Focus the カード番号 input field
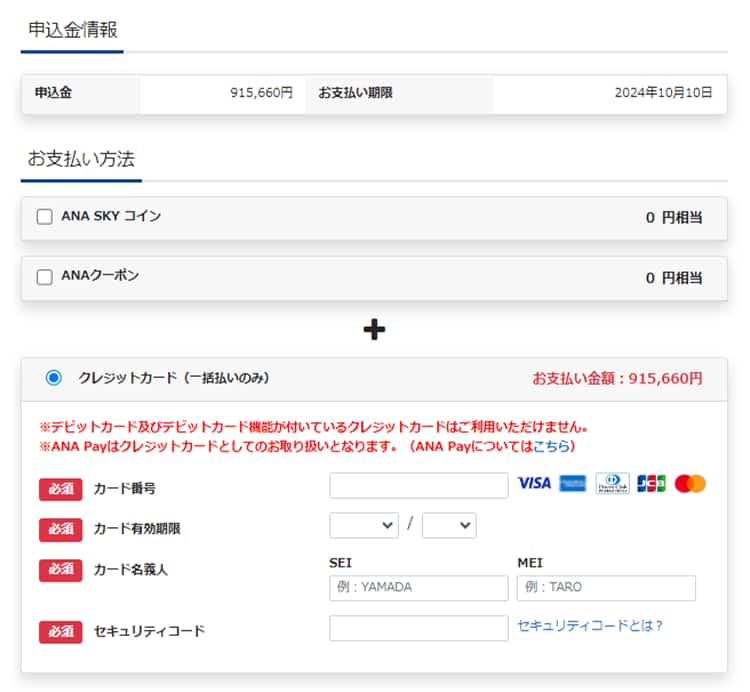750x692 pixels. (418, 486)
